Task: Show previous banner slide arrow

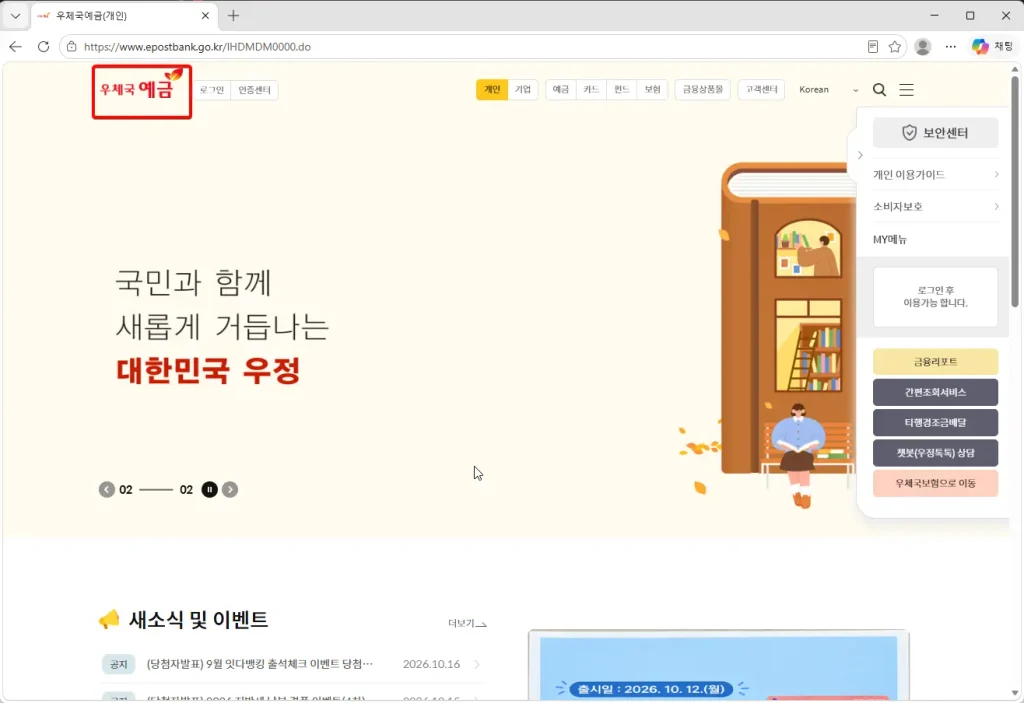Action: point(106,489)
